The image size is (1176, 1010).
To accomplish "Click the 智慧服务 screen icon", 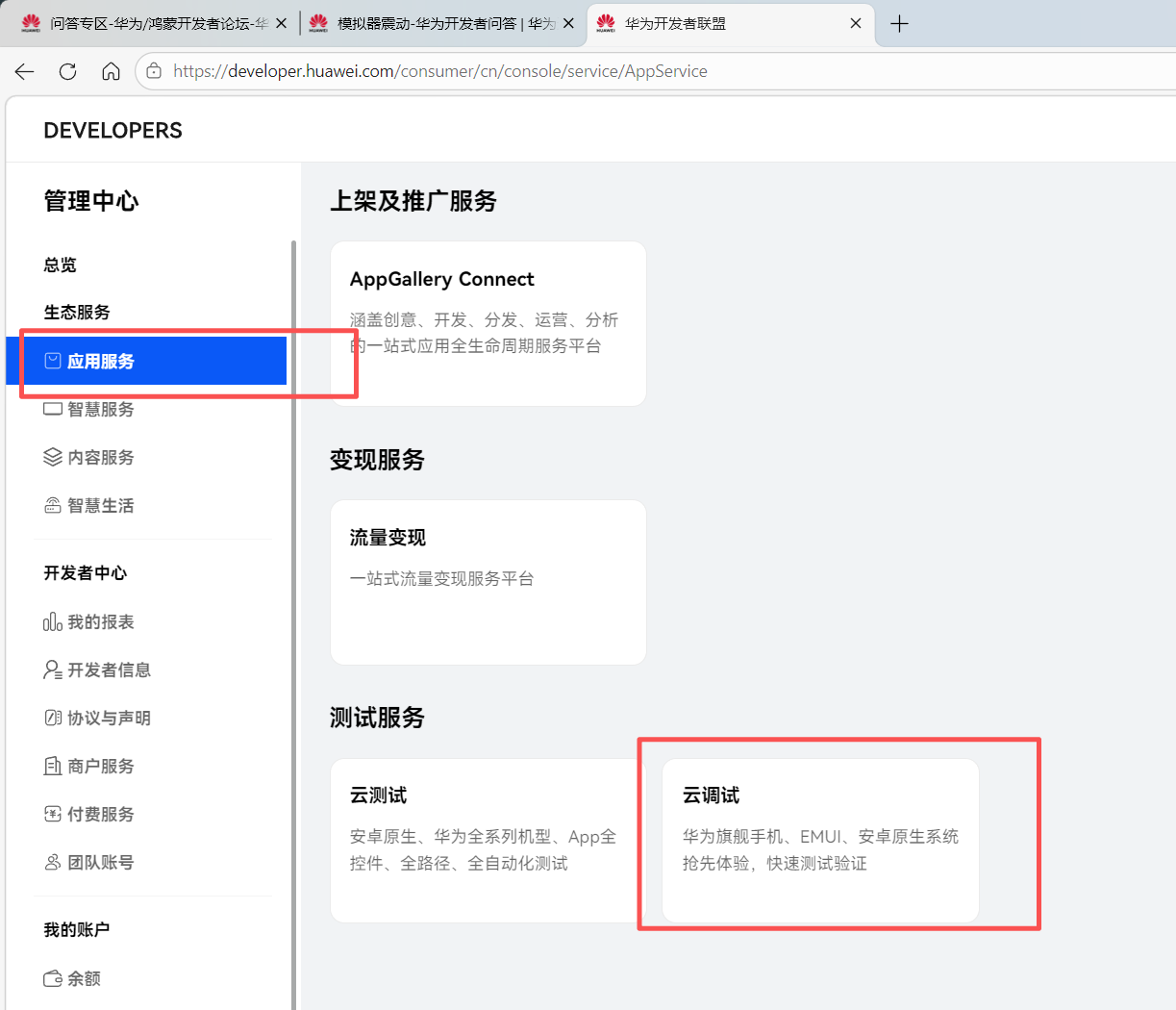I will point(53,409).
